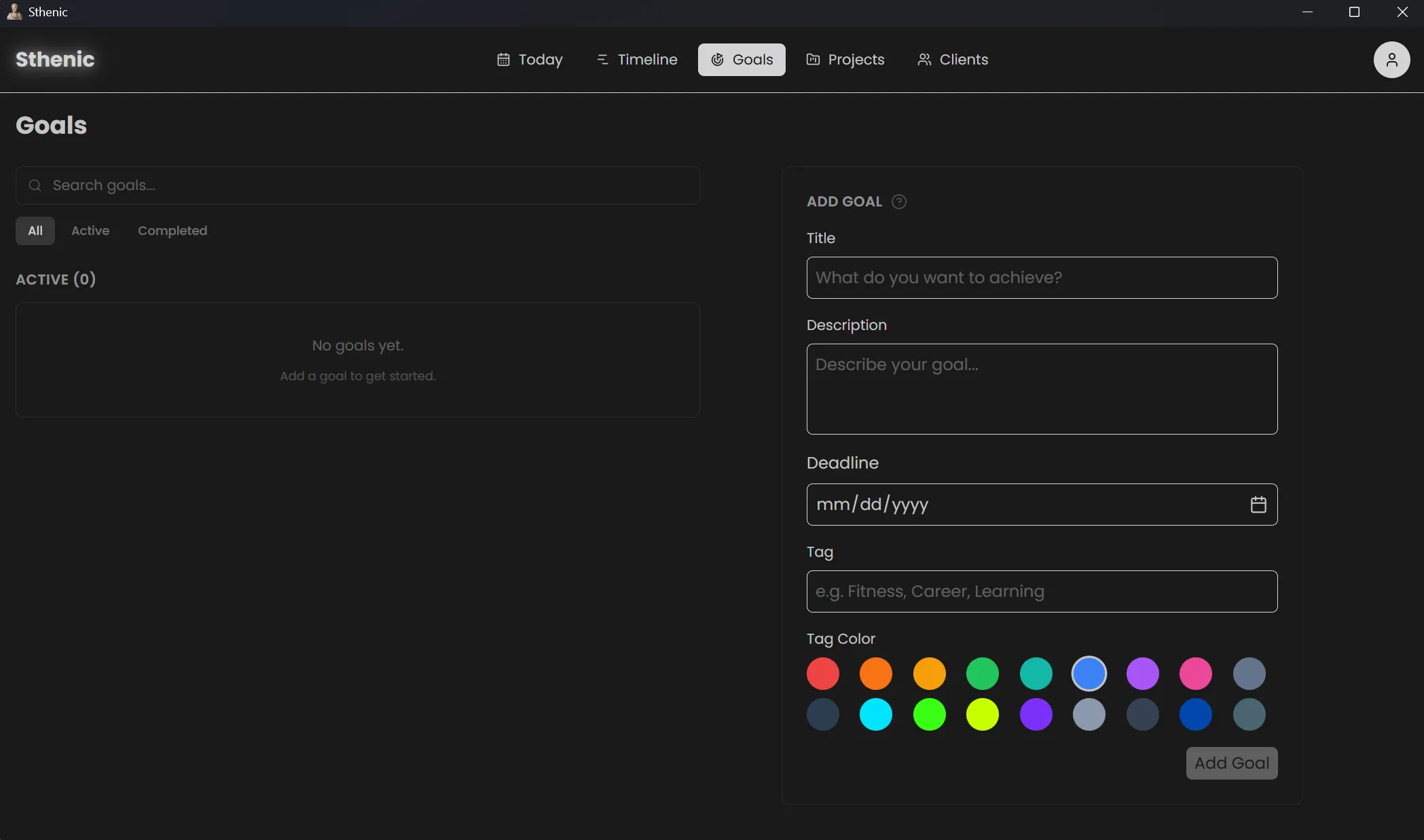Image resolution: width=1424 pixels, height=840 pixels.
Task: Choose the violet swatch in second row
Action: pos(1036,714)
